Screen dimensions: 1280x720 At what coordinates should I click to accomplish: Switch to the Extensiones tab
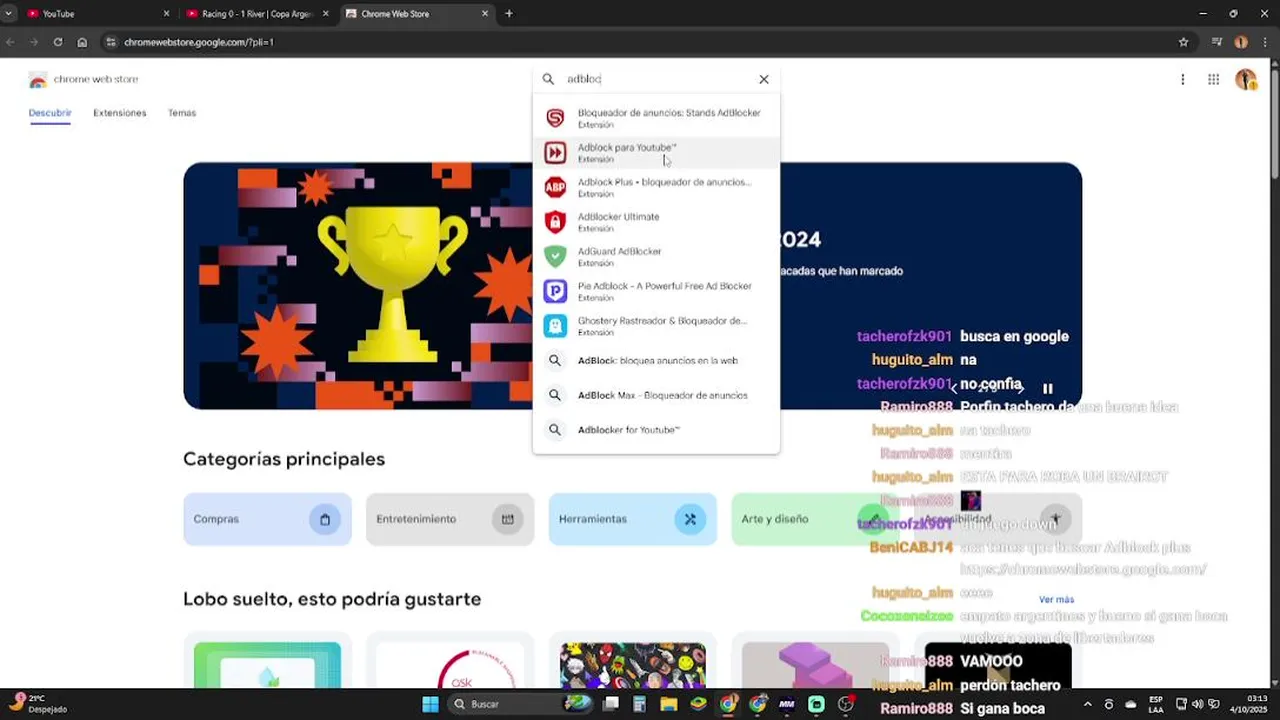point(120,113)
